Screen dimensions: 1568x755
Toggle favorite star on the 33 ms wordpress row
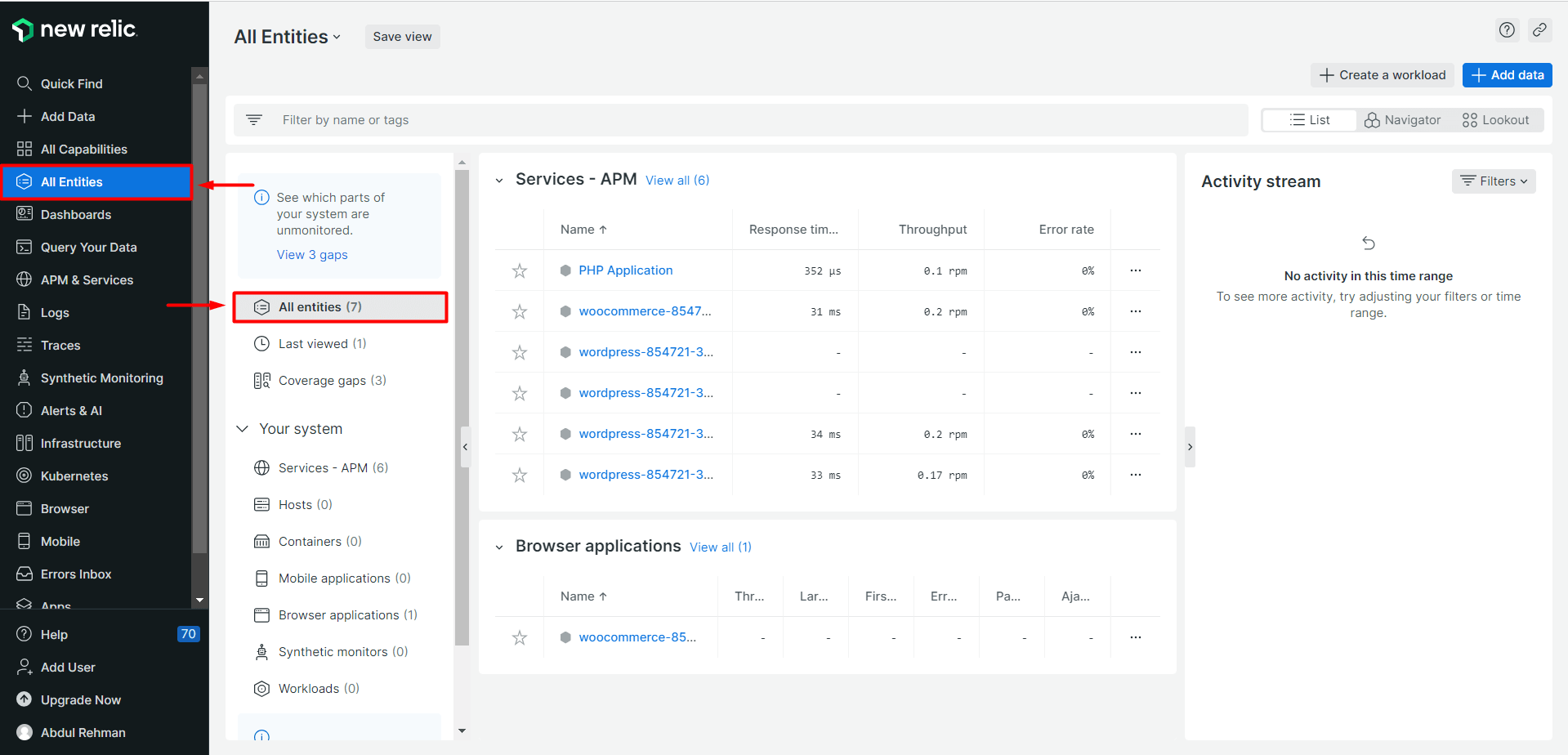520,475
